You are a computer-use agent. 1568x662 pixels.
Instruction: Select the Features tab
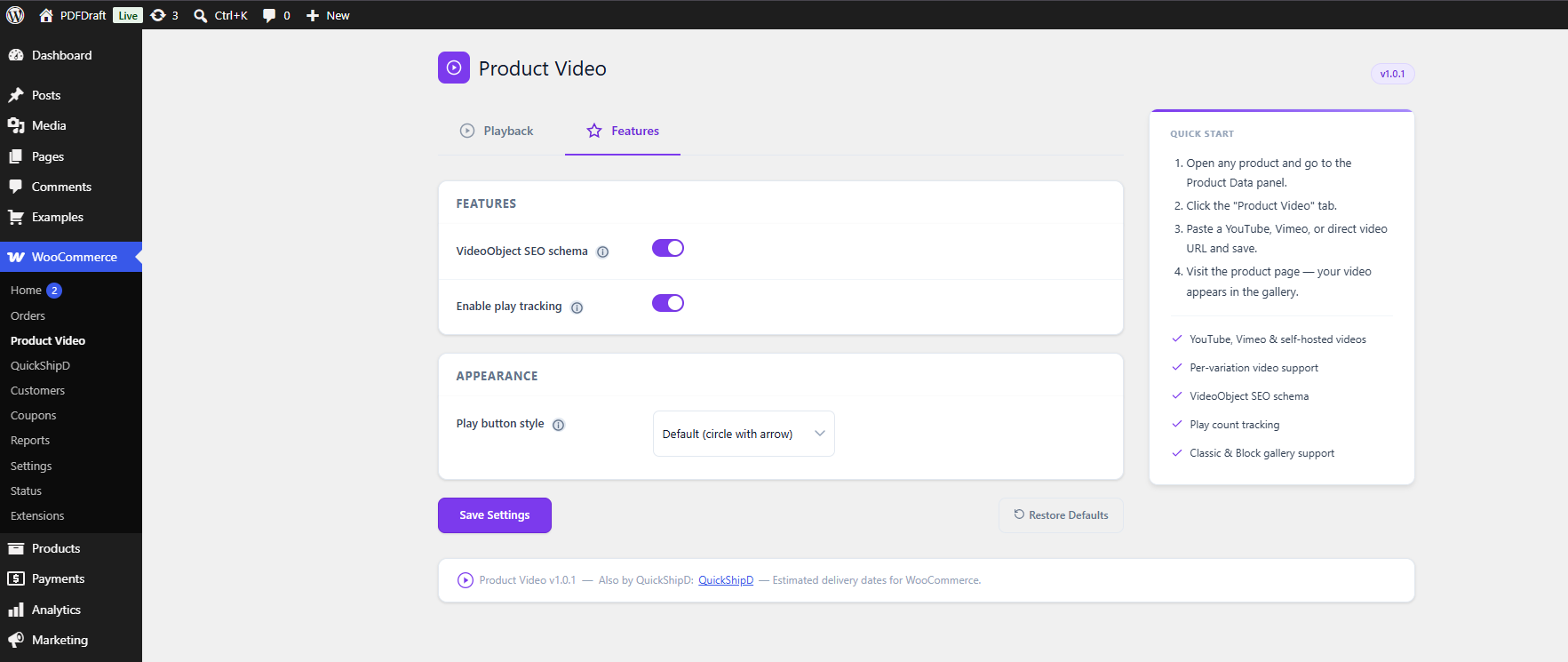[x=623, y=131]
